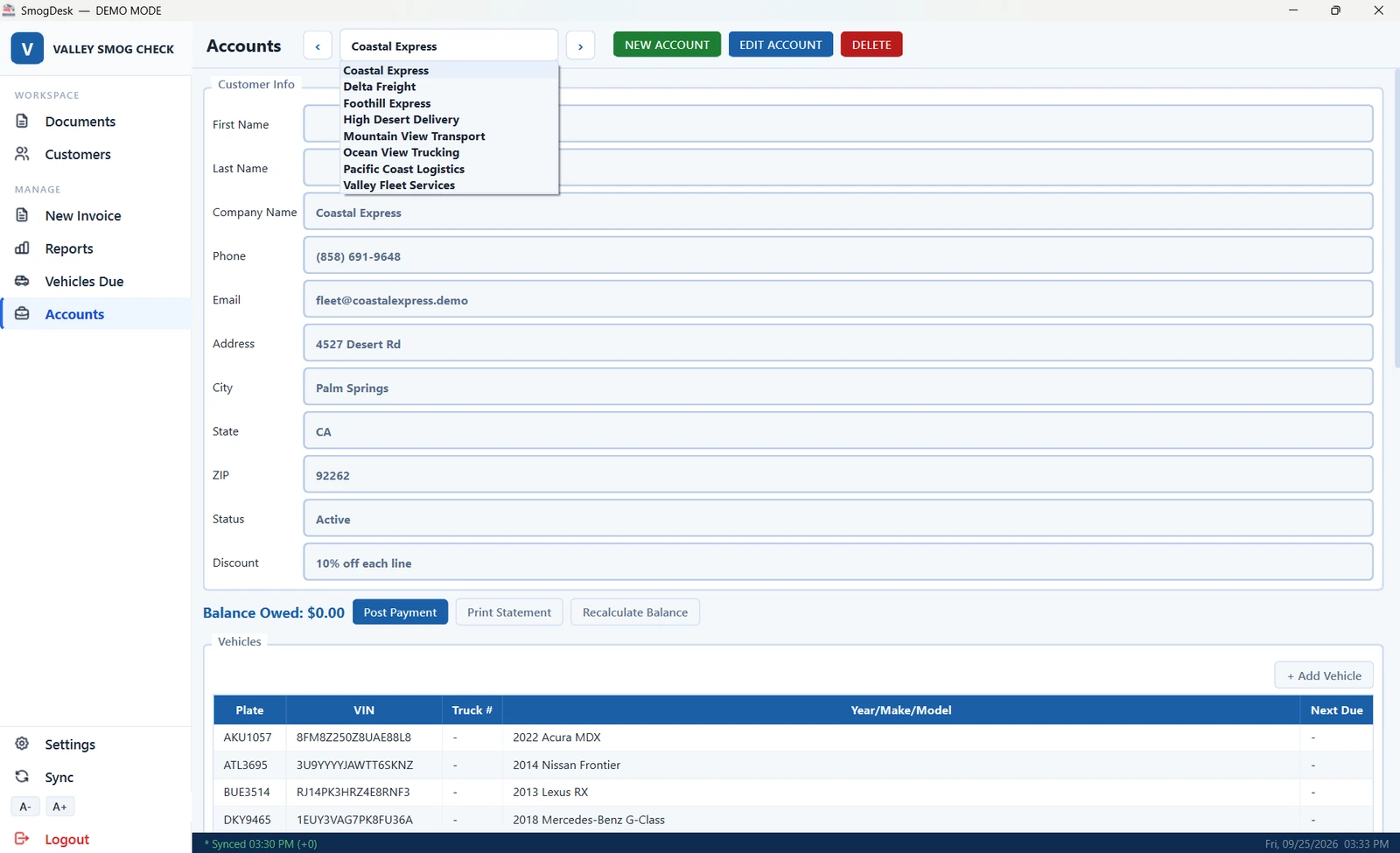Open Vehicles Due page
The width and height of the screenshot is (1400, 853).
pos(95,281)
